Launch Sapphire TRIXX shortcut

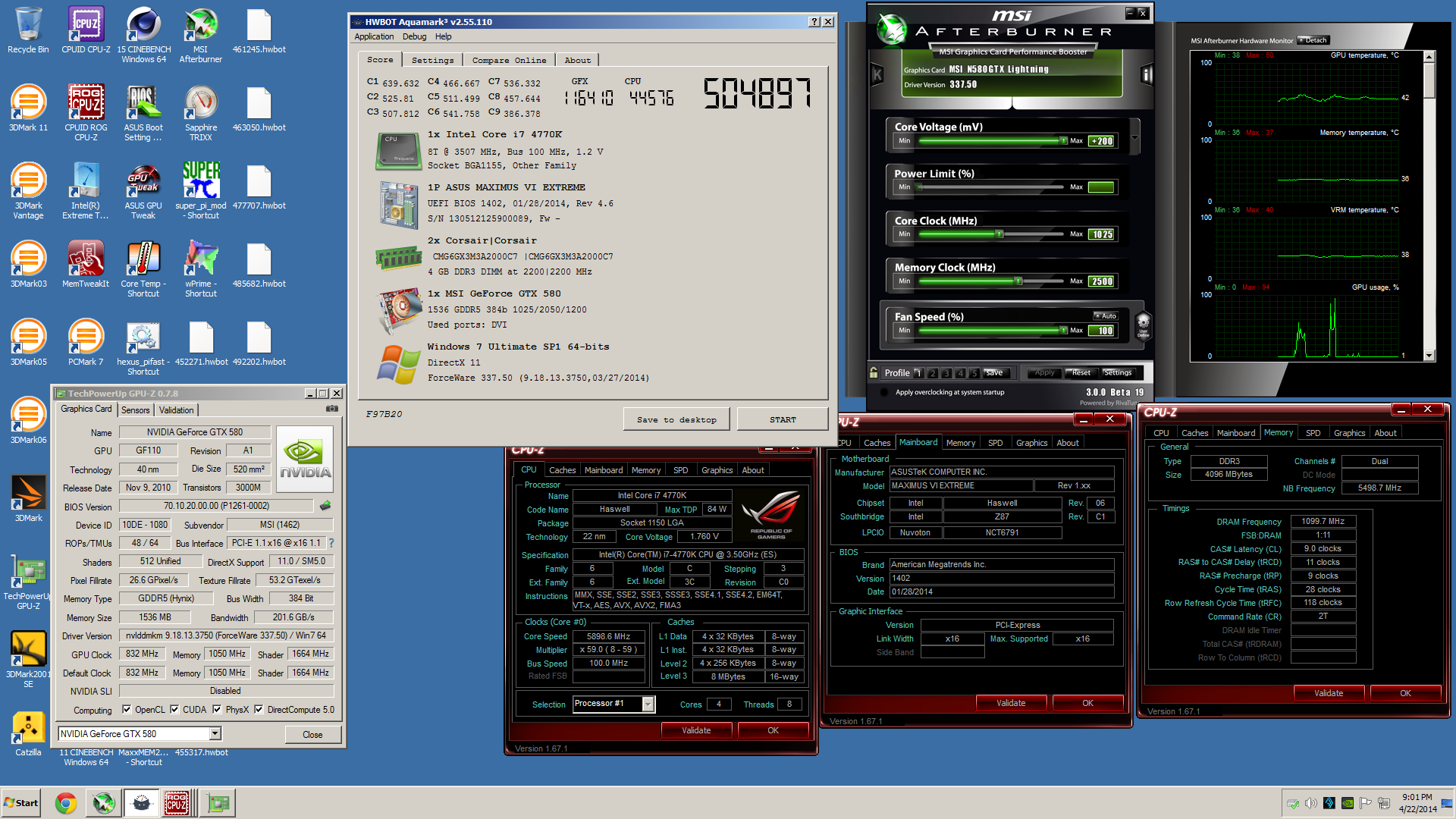click(x=201, y=113)
